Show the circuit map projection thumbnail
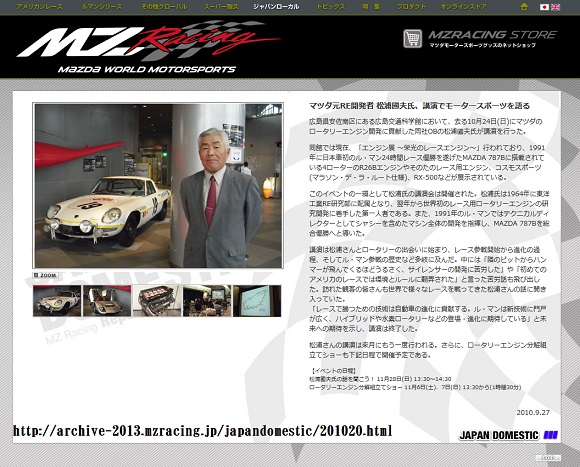The height and width of the screenshot is (467, 580). tap(257, 301)
